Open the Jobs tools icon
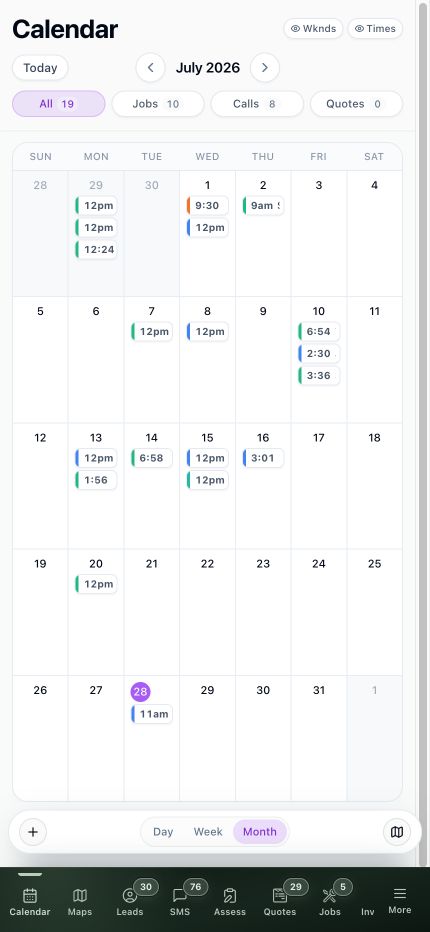Image resolution: width=430 pixels, height=932 pixels. pyautogui.click(x=329, y=895)
